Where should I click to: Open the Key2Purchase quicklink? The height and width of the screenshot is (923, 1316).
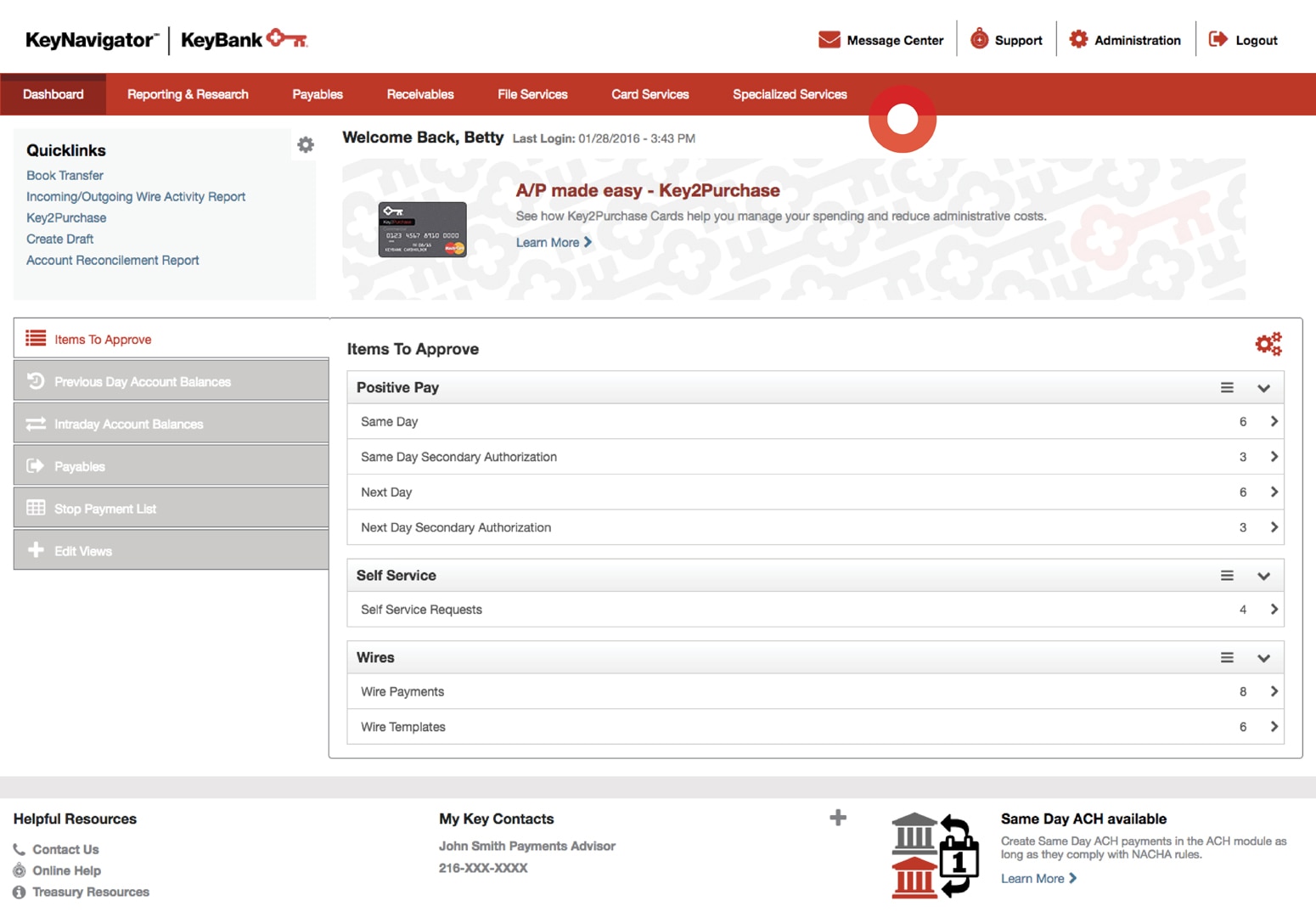click(x=66, y=217)
